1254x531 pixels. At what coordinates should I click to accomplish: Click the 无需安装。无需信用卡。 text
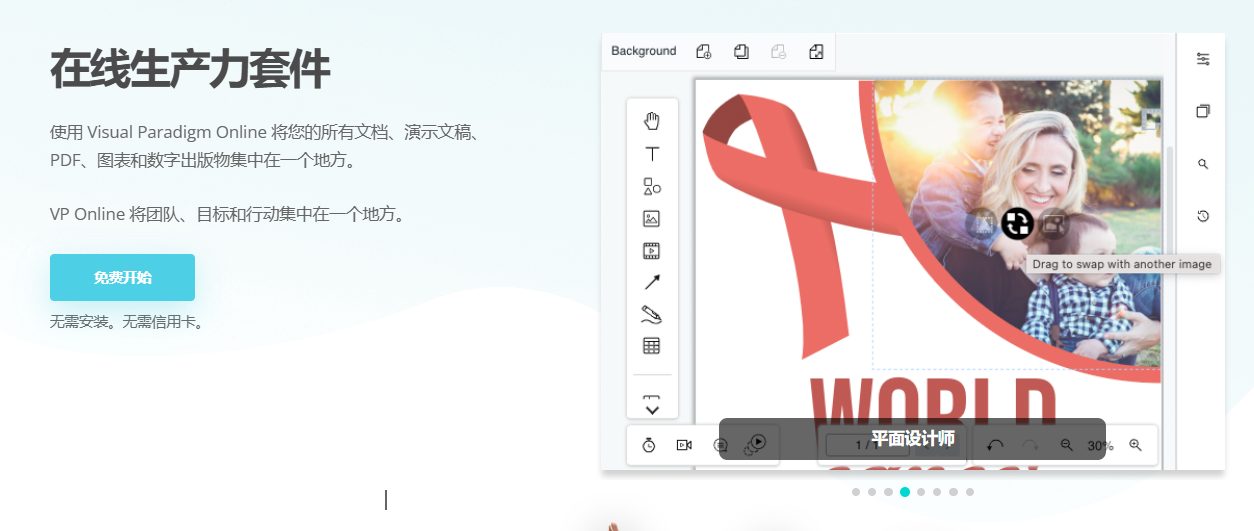(127, 322)
